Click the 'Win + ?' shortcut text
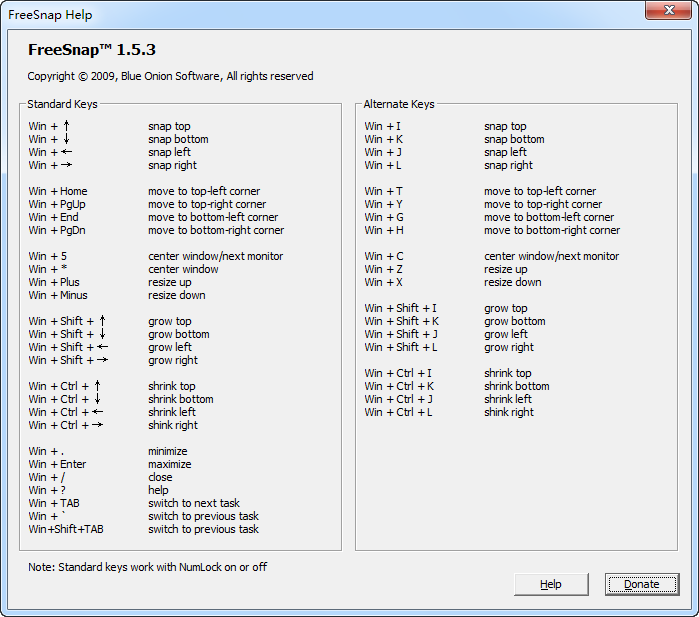Screen dimensions: 699x617 pos(47,490)
